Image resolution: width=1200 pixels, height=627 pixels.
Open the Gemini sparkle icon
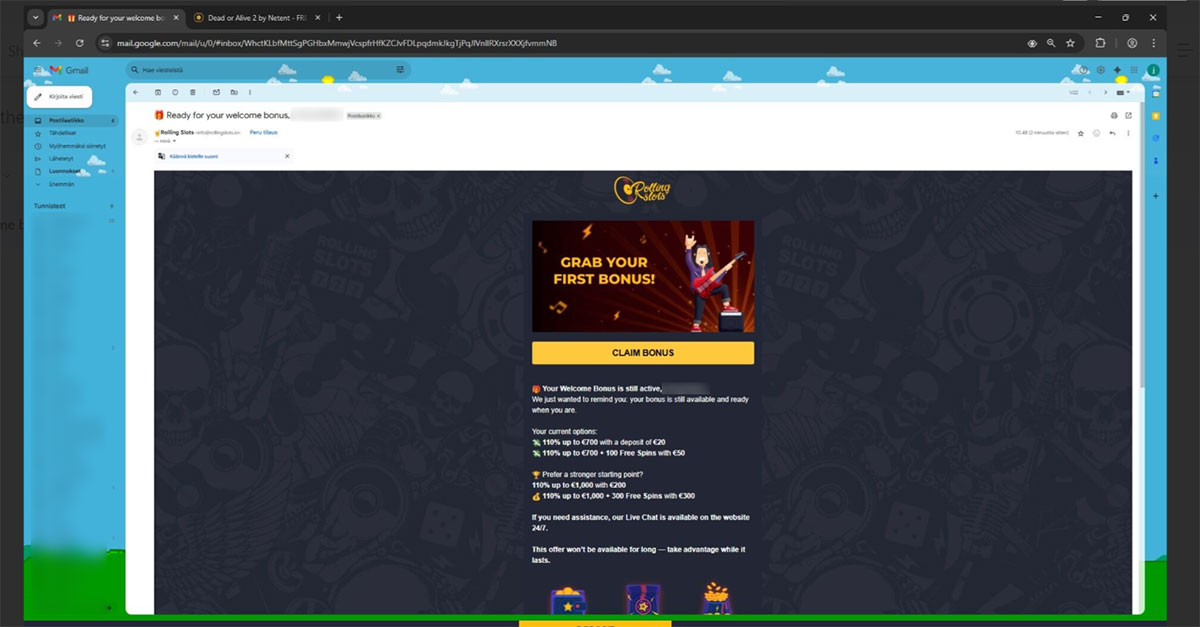coord(1117,70)
